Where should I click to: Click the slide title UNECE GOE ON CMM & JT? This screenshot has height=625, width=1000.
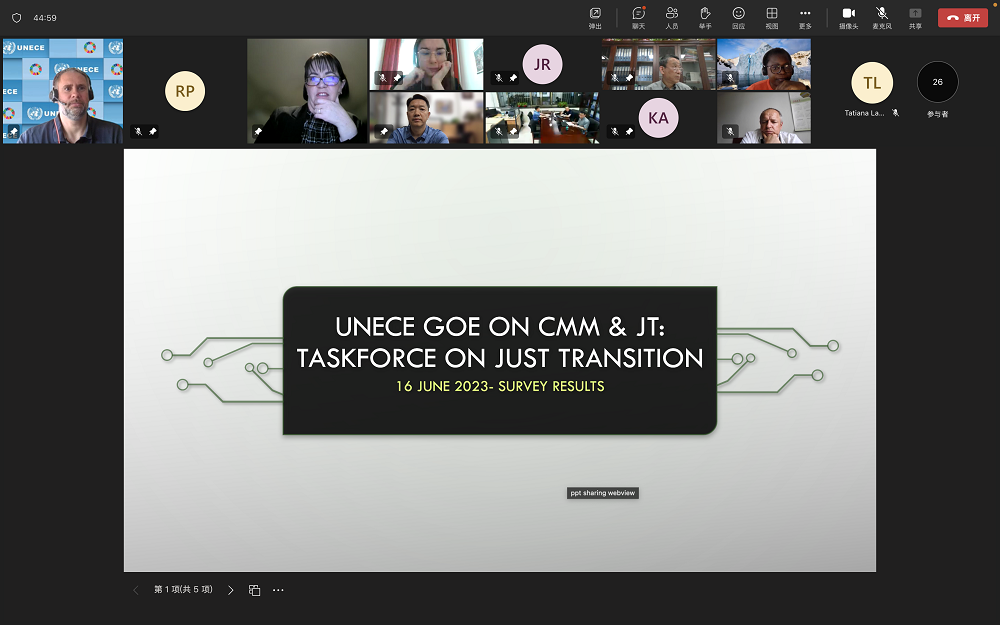pyautogui.click(x=500, y=327)
